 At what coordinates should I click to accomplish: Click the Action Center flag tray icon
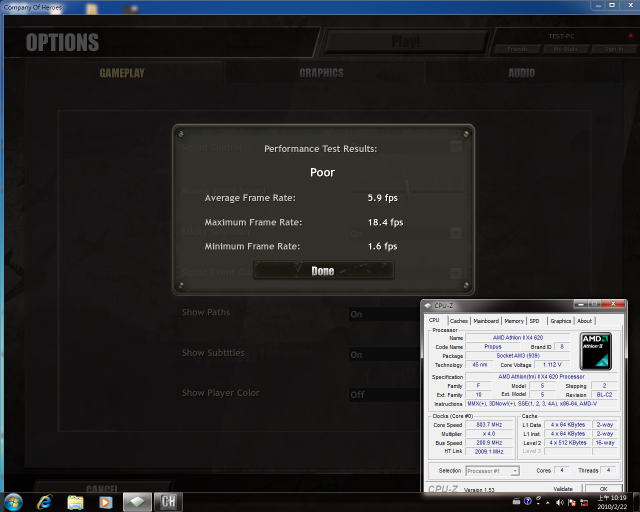[x=572, y=502]
